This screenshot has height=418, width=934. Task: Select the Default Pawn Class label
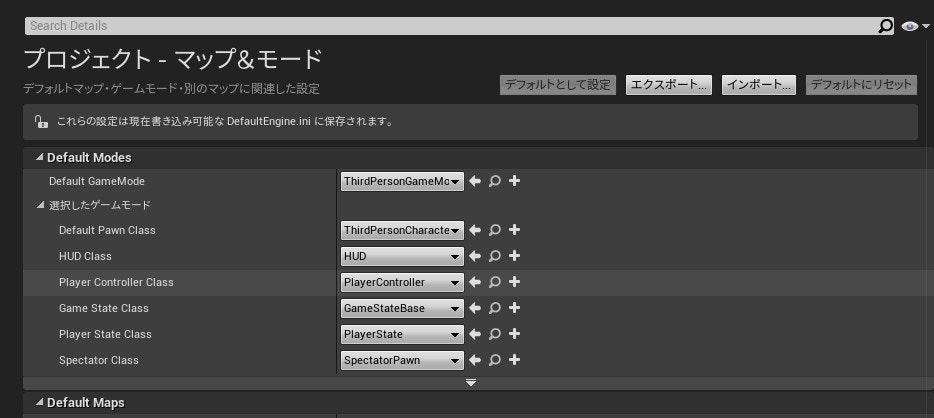point(107,230)
